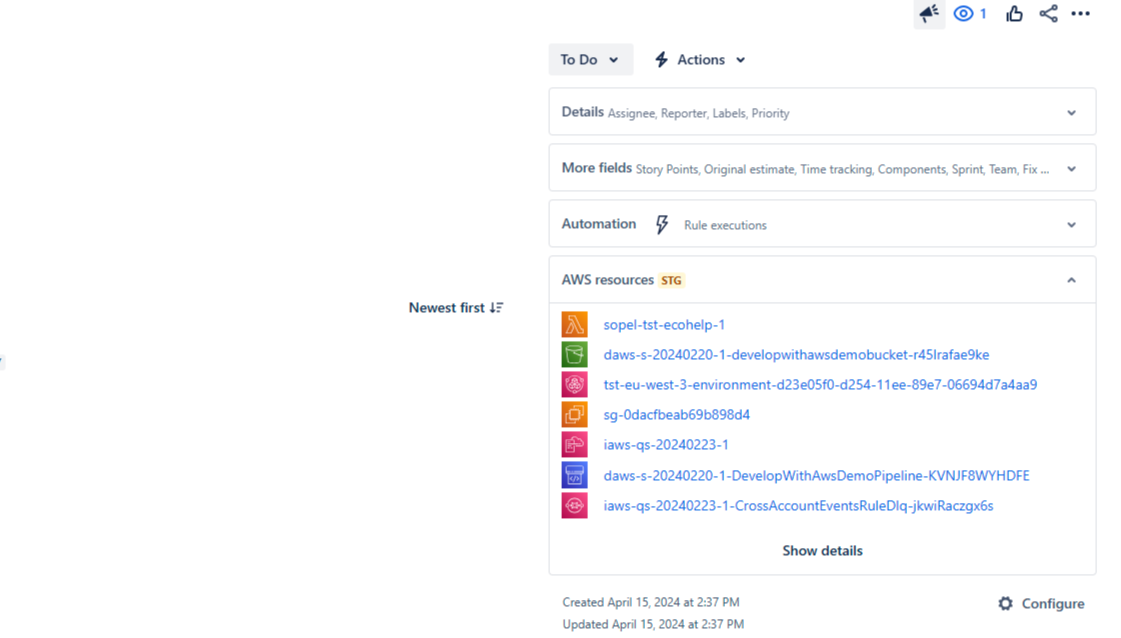
Task: Click the icon beside sg-0dacfbeab69b898d4
Action: coord(574,414)
